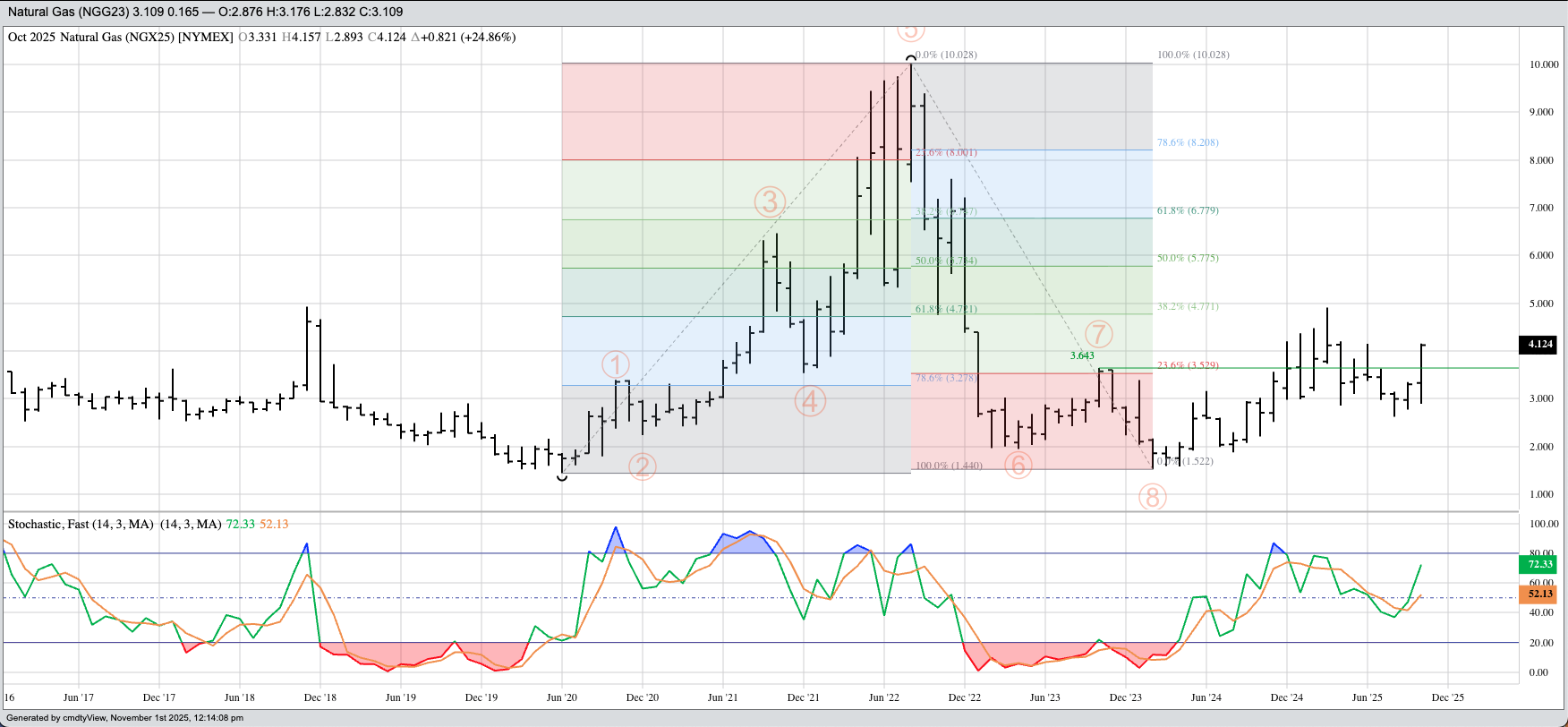This screenshot has width=1568, height=727.
Task: Click the 23.6% (3.529) retracement label
Action: [1188, 365]
